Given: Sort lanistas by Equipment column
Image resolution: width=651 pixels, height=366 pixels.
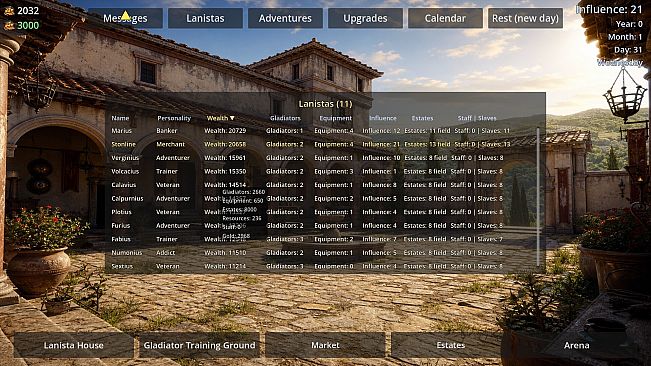Looking at the screenshot, I should (x=335, y=118).
